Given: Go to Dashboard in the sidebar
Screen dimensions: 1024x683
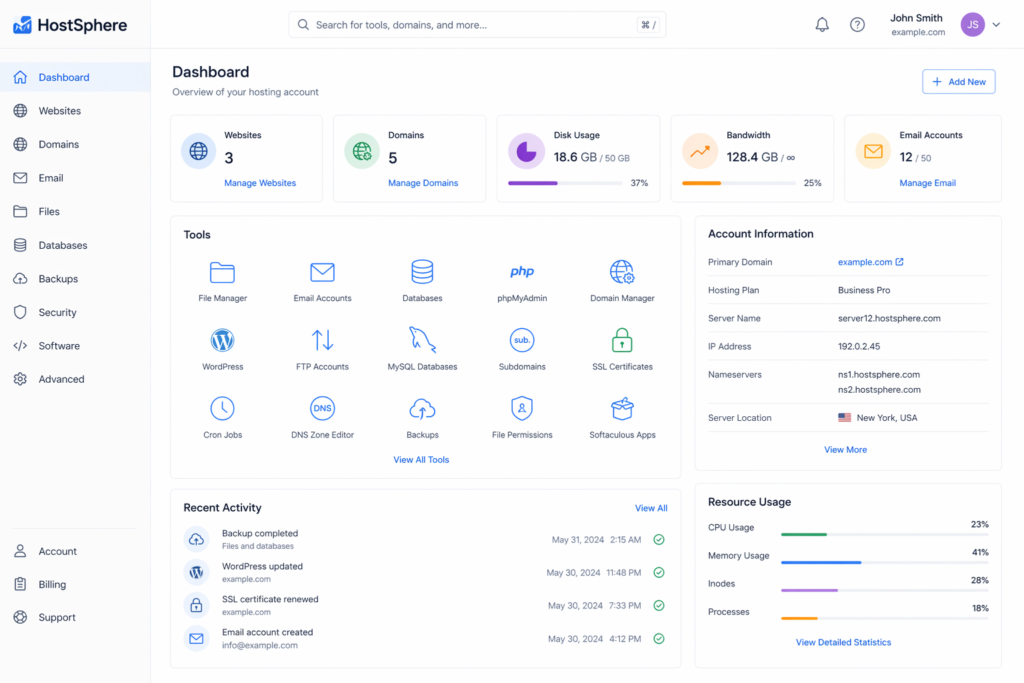Looking at the screenshot, I should pyautogui.click(x=75, y=77).
